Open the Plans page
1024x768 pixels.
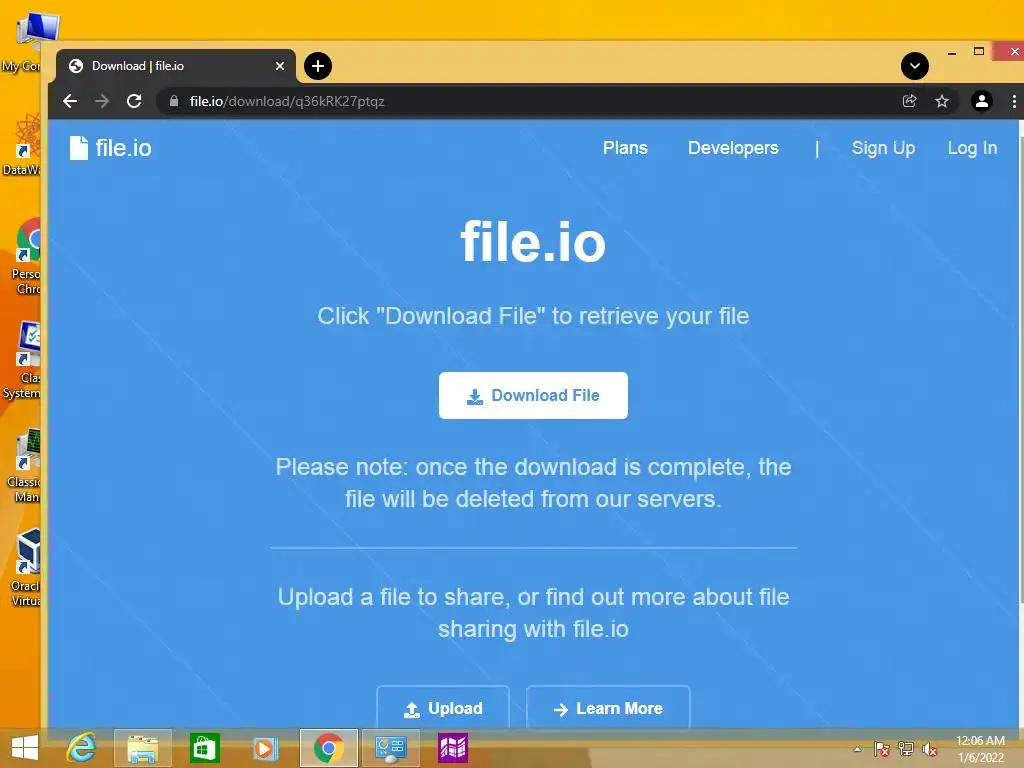(x=625, y=148)
